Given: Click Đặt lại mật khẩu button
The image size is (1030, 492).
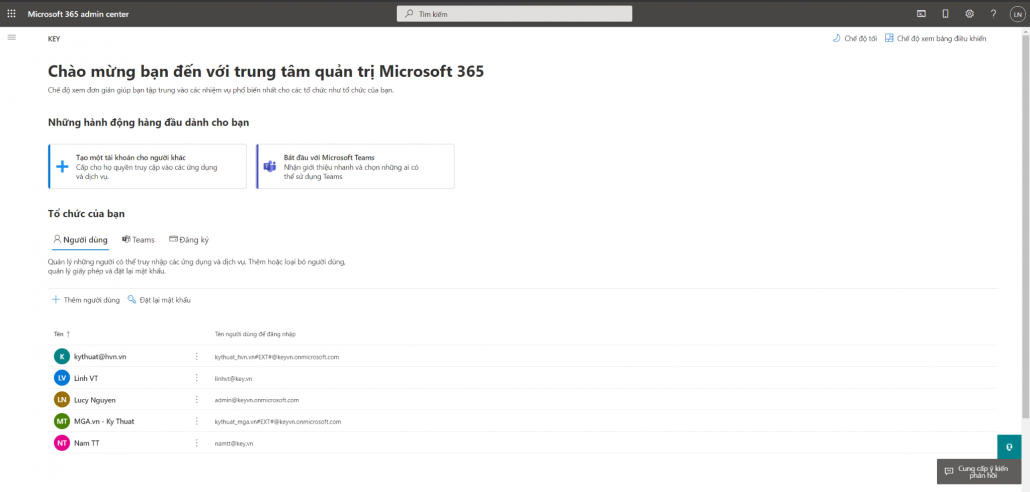Looking at the screenshot, I should click(160, 300).
